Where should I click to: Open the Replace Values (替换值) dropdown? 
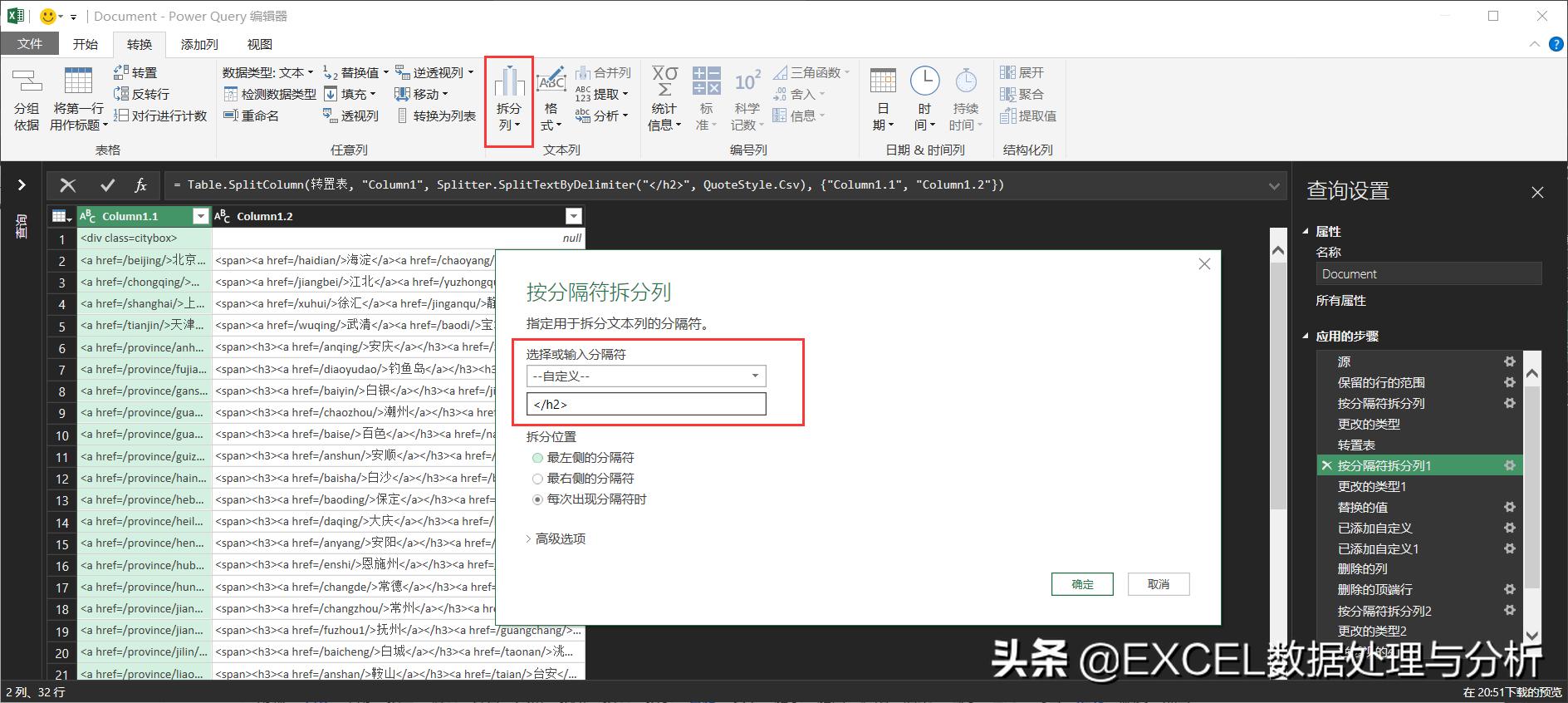[x=358, y=72]
